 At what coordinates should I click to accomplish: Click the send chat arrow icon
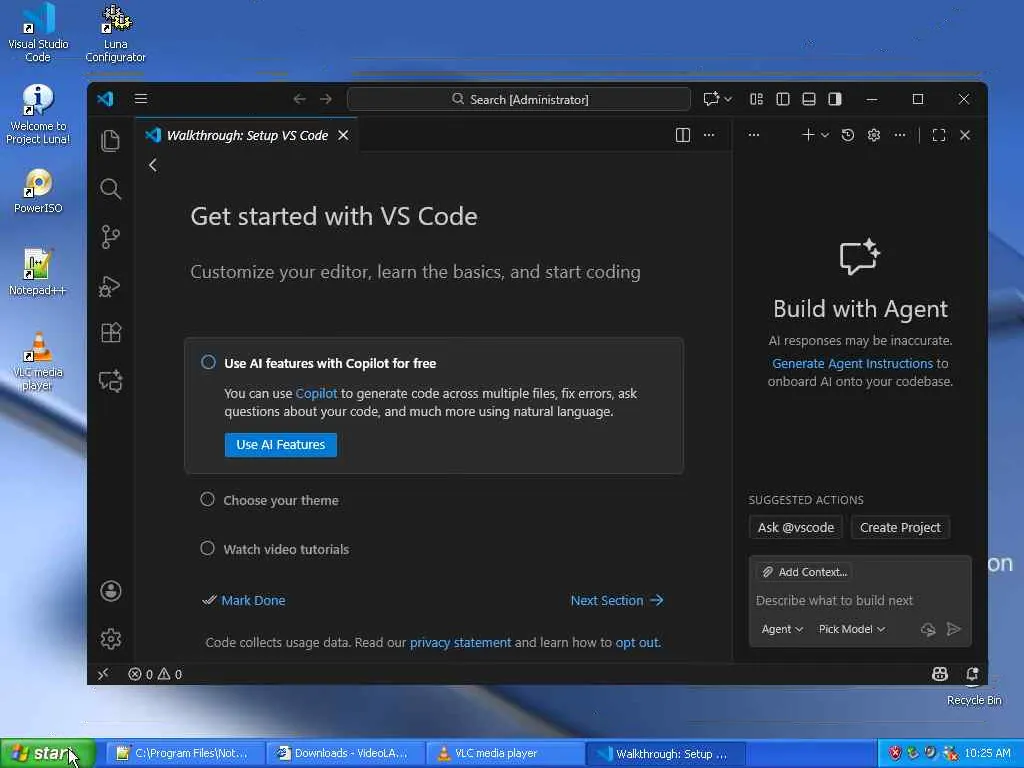pyautogui.click(x=953, y=629)
